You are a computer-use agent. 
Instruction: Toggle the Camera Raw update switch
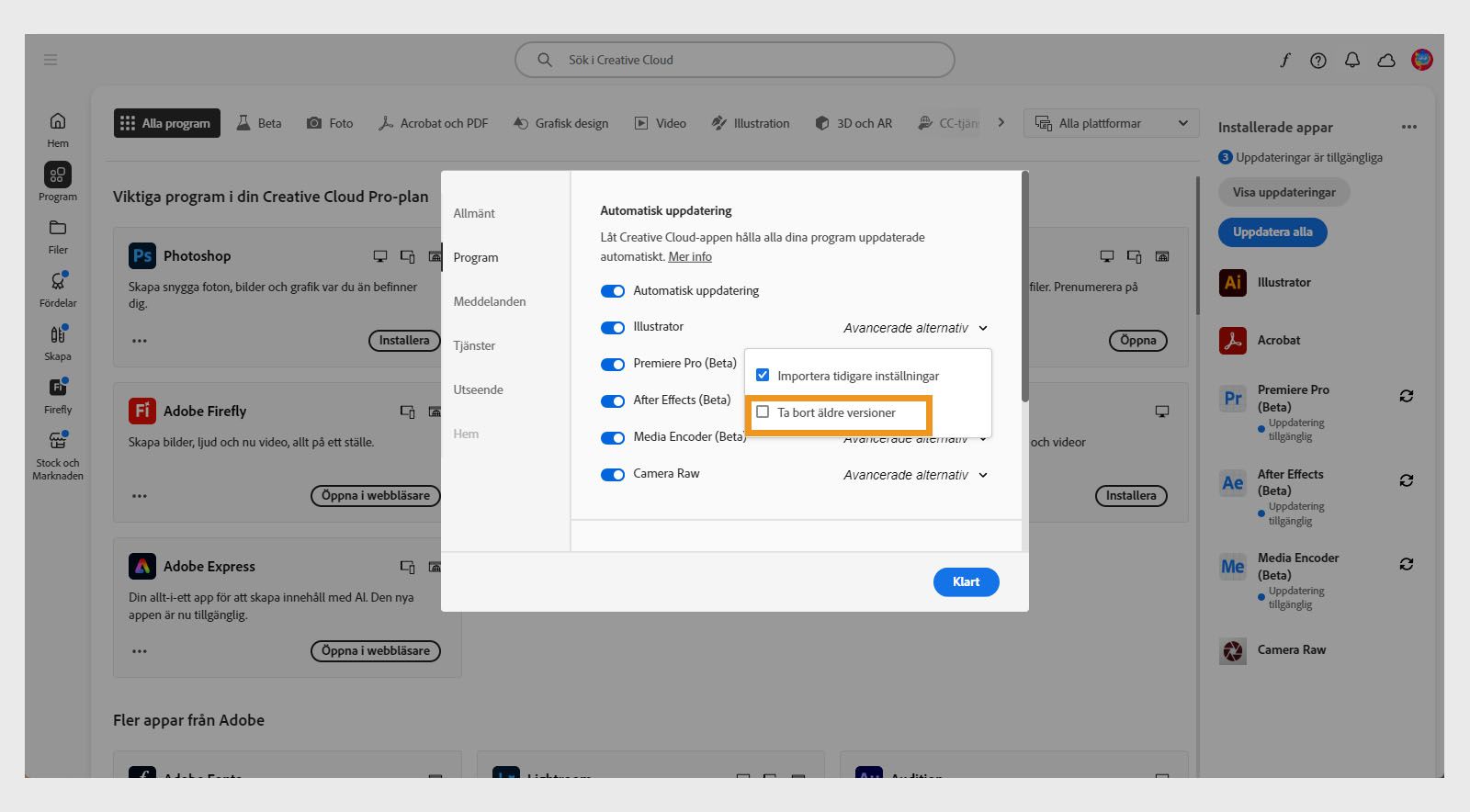613,475
